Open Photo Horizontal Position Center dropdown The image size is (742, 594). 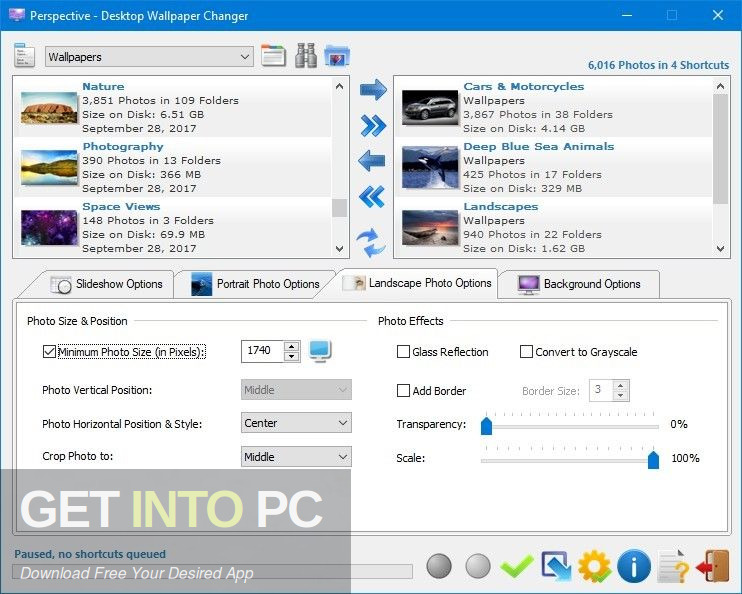296,423
